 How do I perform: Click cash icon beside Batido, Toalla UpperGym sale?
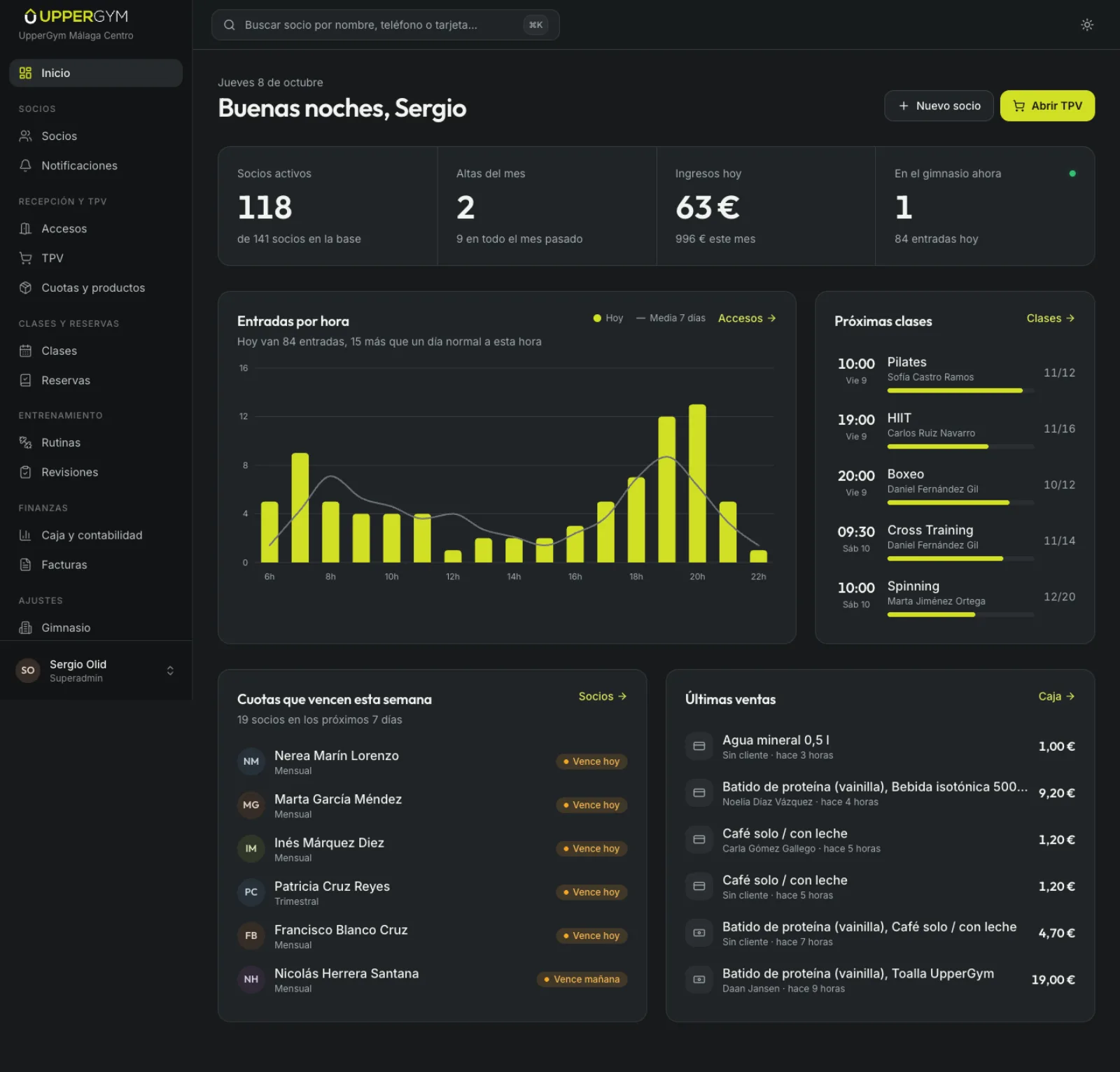click(x=699, y=979)
